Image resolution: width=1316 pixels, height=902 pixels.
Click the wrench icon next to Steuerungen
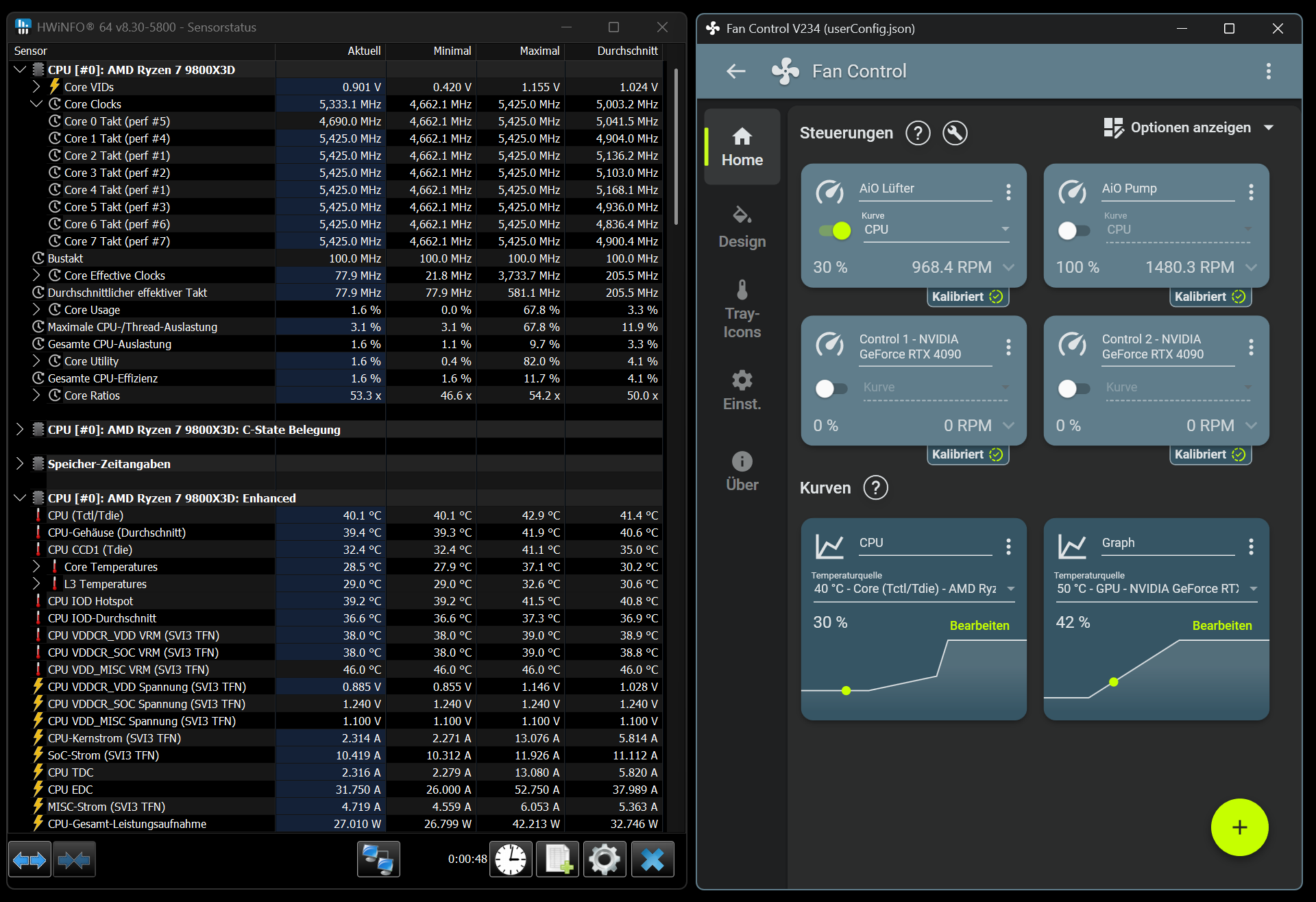(955, 133)
